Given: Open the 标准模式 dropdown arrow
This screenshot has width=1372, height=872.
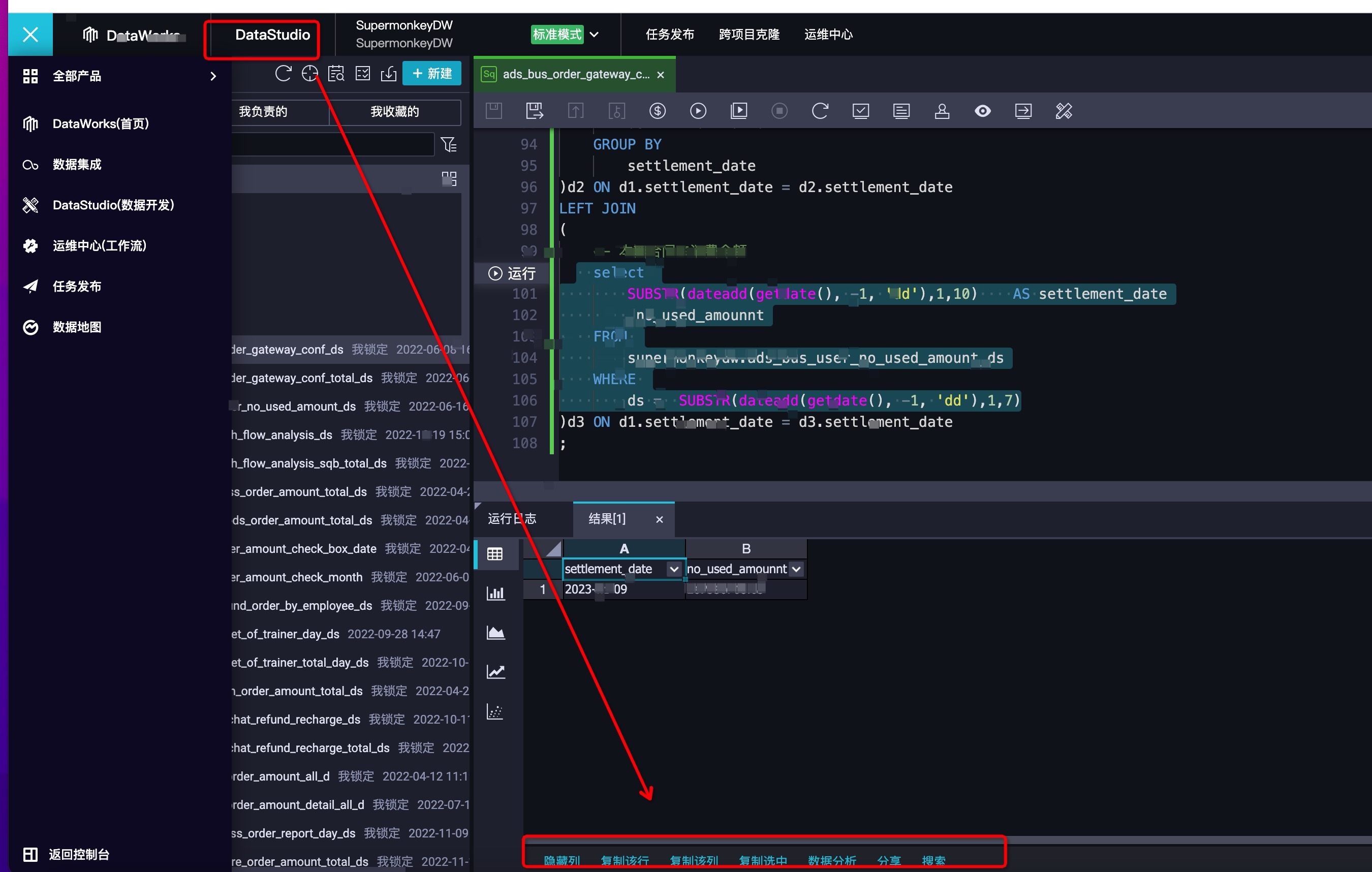Looking at the screenshot, I should [594, 34].
